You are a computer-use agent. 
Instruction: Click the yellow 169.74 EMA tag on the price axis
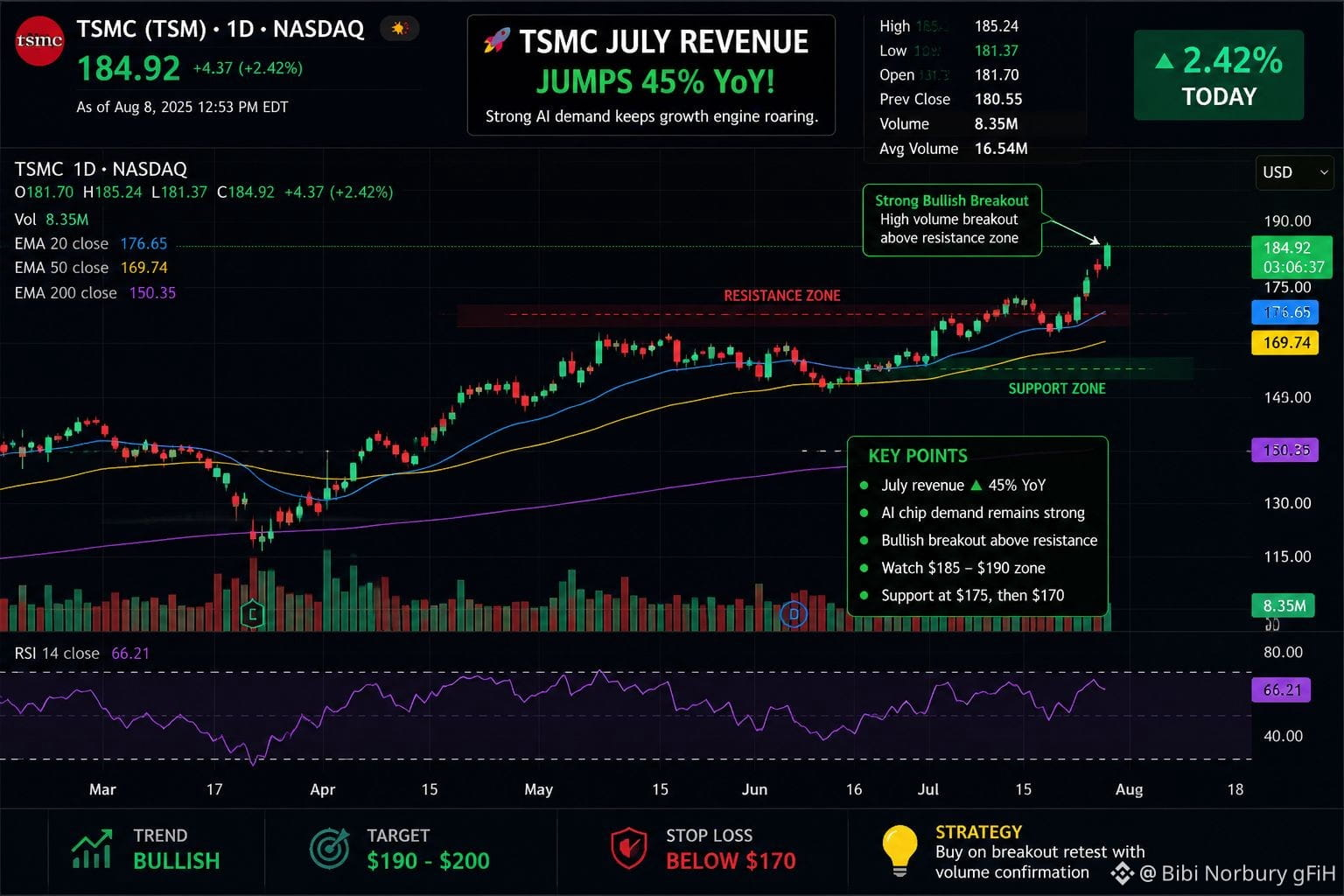click(x=1285, y=342)
